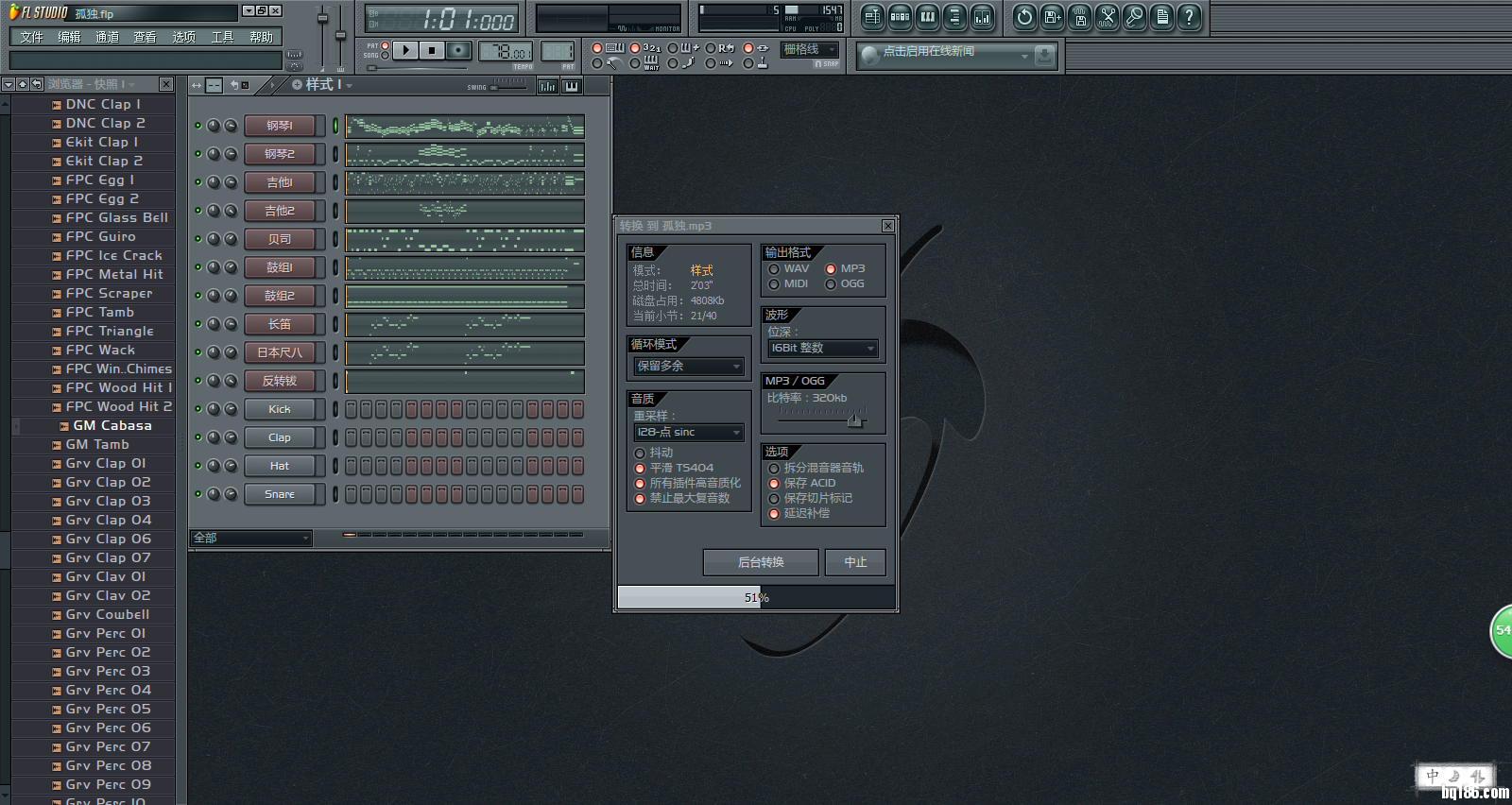Show the mixer window from the toolbar
Screen dimensions: 1512x805
(x=982, y=17)
